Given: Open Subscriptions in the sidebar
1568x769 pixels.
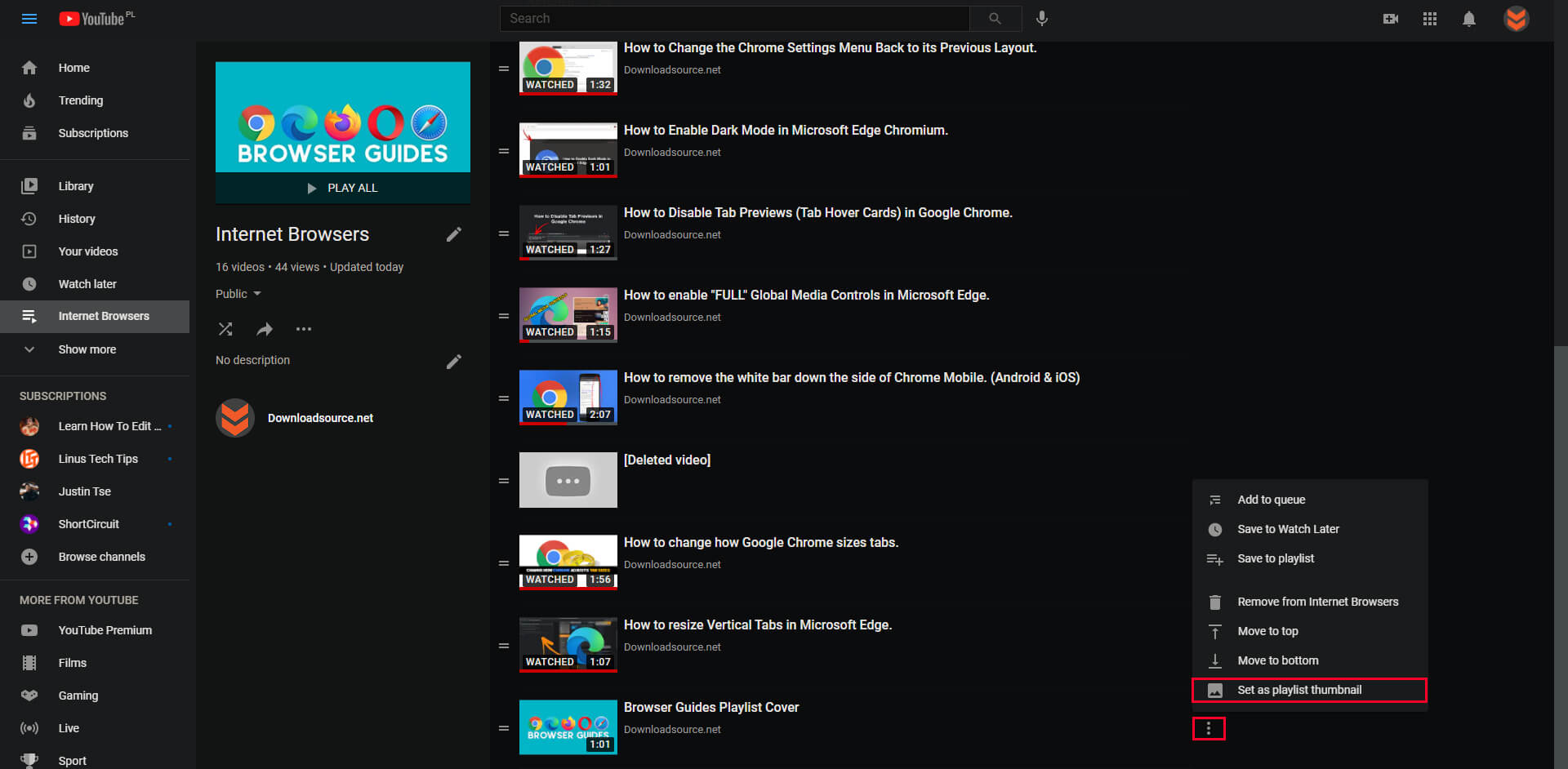Looking at the screenshot, I should [95, 133].
